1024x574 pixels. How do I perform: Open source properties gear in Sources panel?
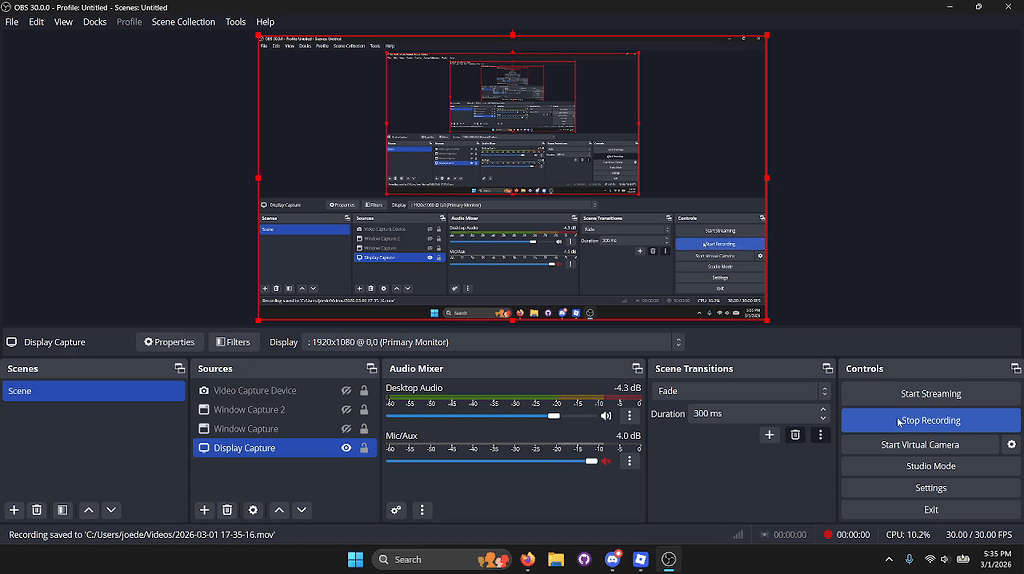[x=253, y=510]
